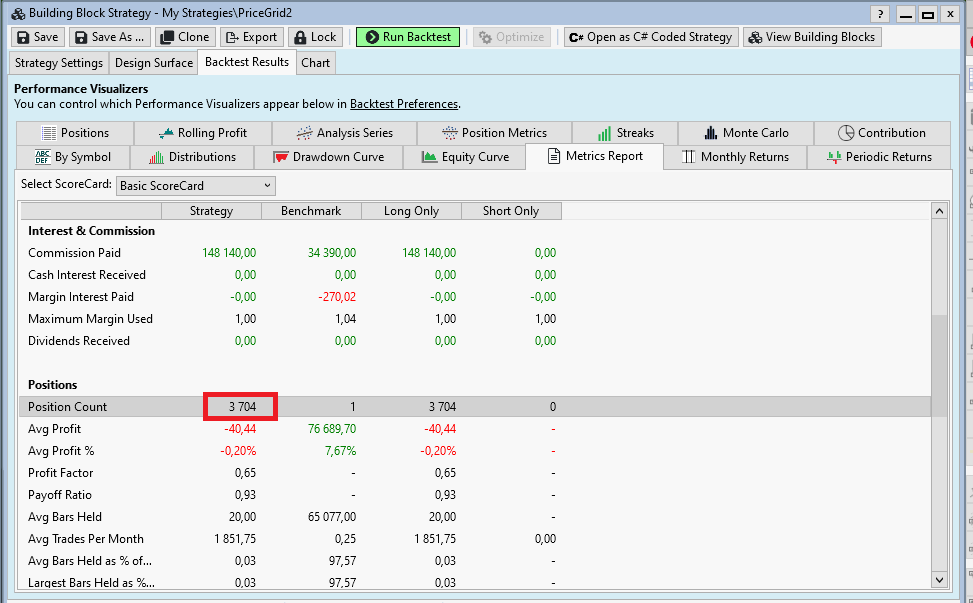Open the Design Surface tab
This screenshot has width=973, height=603.
click(x=154, y=63)
